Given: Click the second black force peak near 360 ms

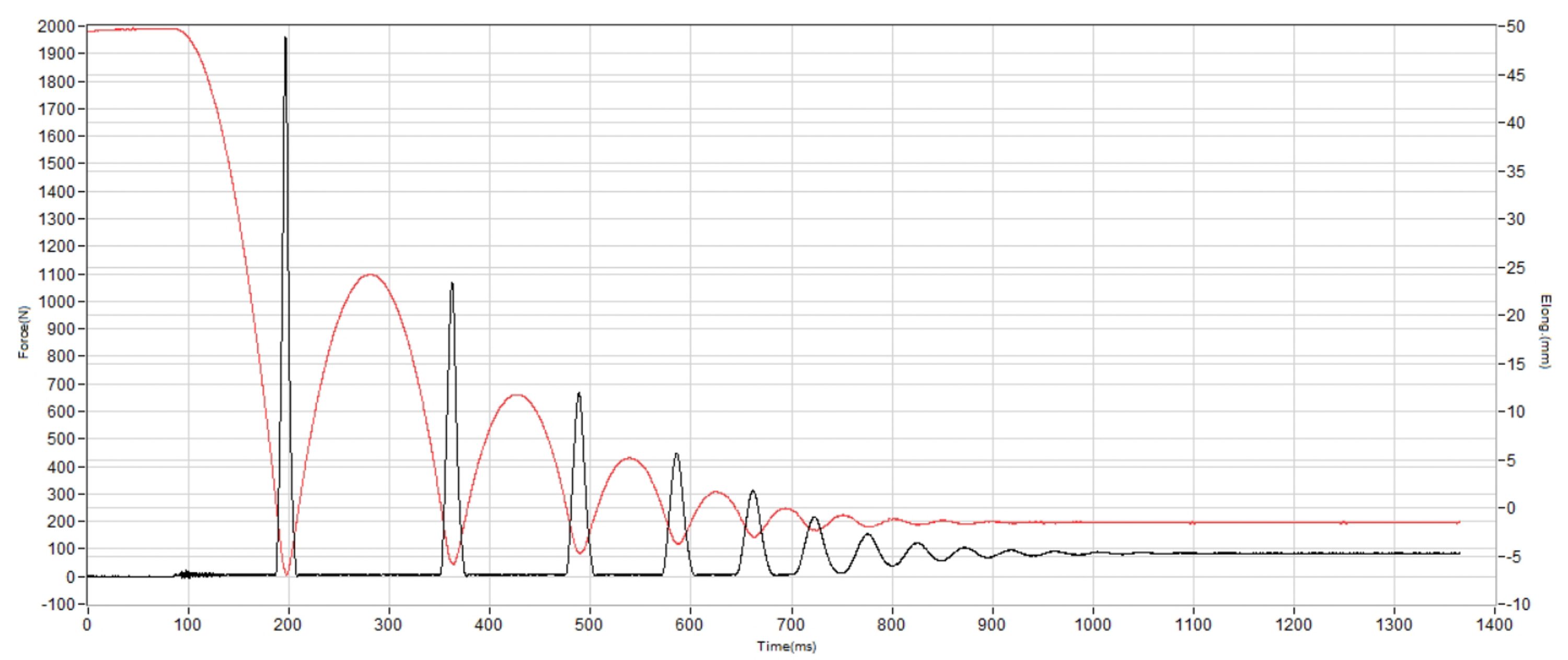Looking at the screenshot, I should 452,283.
